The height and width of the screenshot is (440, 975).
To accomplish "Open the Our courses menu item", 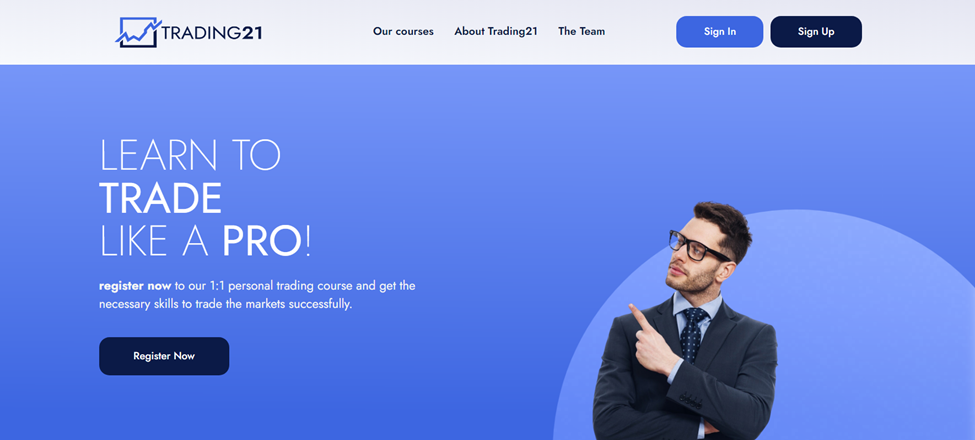I will tap(403, 31).
